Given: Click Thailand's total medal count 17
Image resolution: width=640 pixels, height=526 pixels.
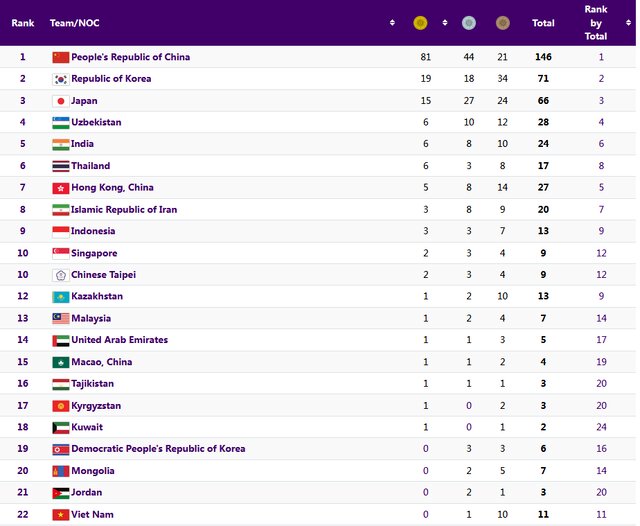Looking at the screenshot, I should pyautogui.click(x=543, y=166).
